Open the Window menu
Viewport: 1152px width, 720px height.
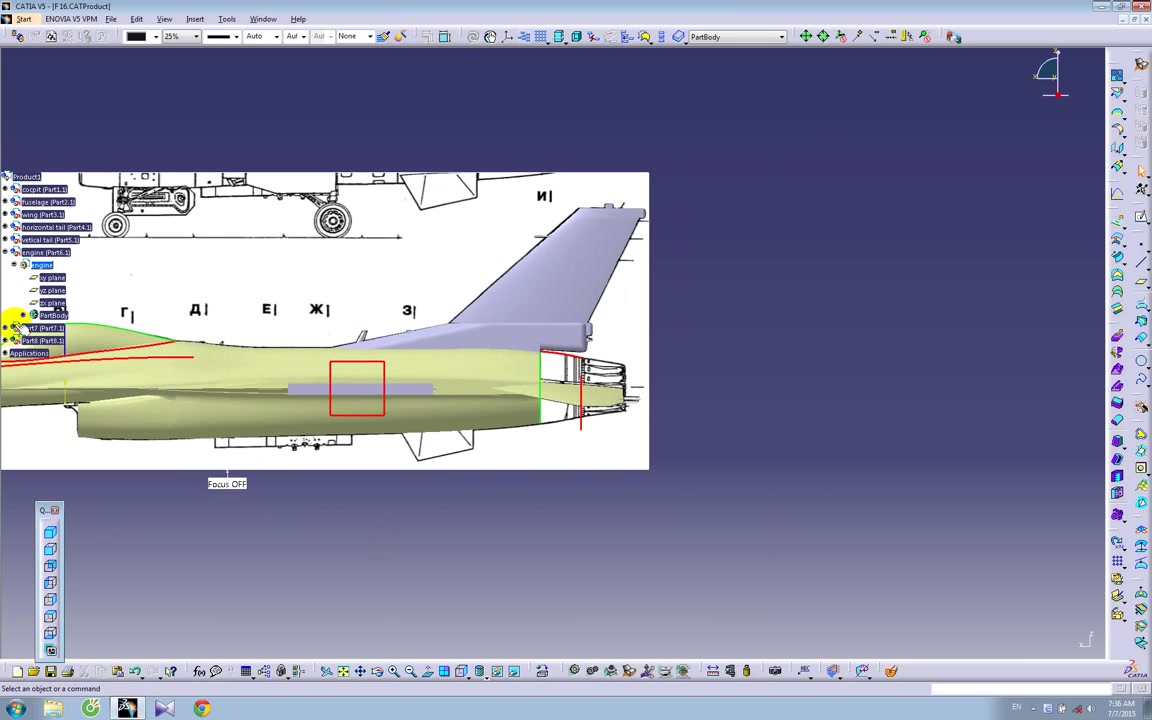263,19
